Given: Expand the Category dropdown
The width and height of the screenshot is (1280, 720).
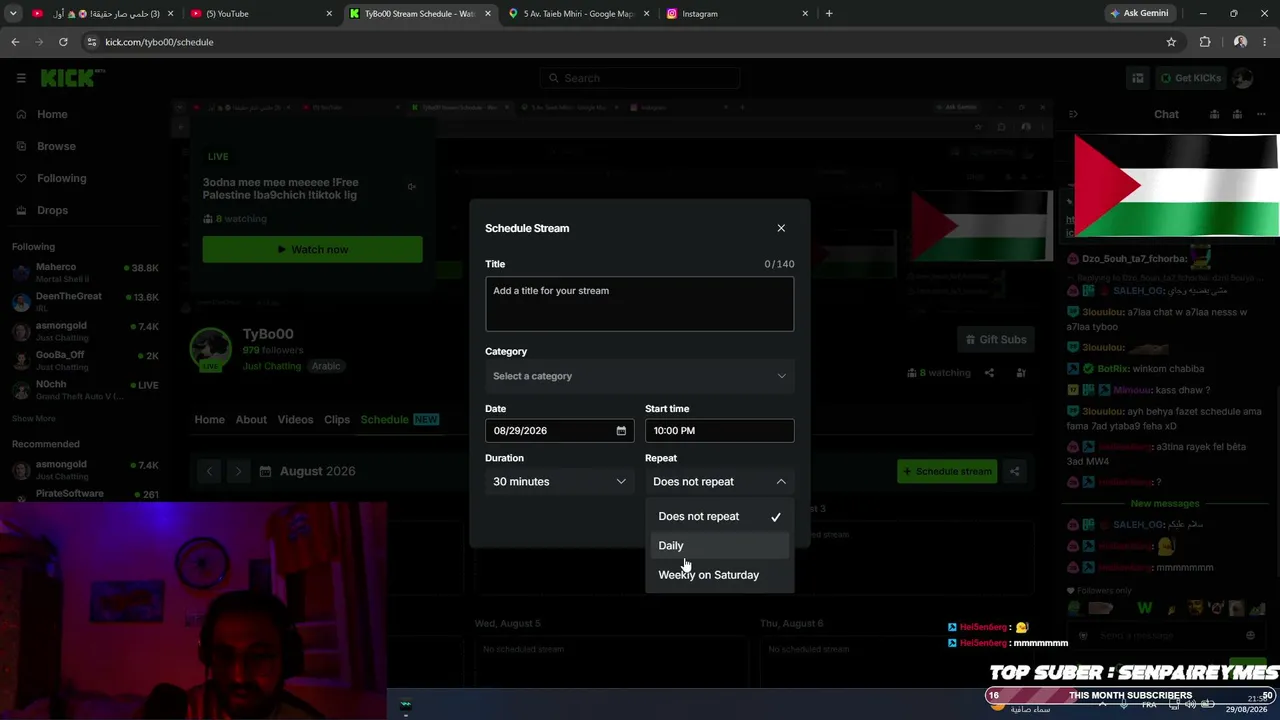Looking at the screenshot, I should click(639, 376).
